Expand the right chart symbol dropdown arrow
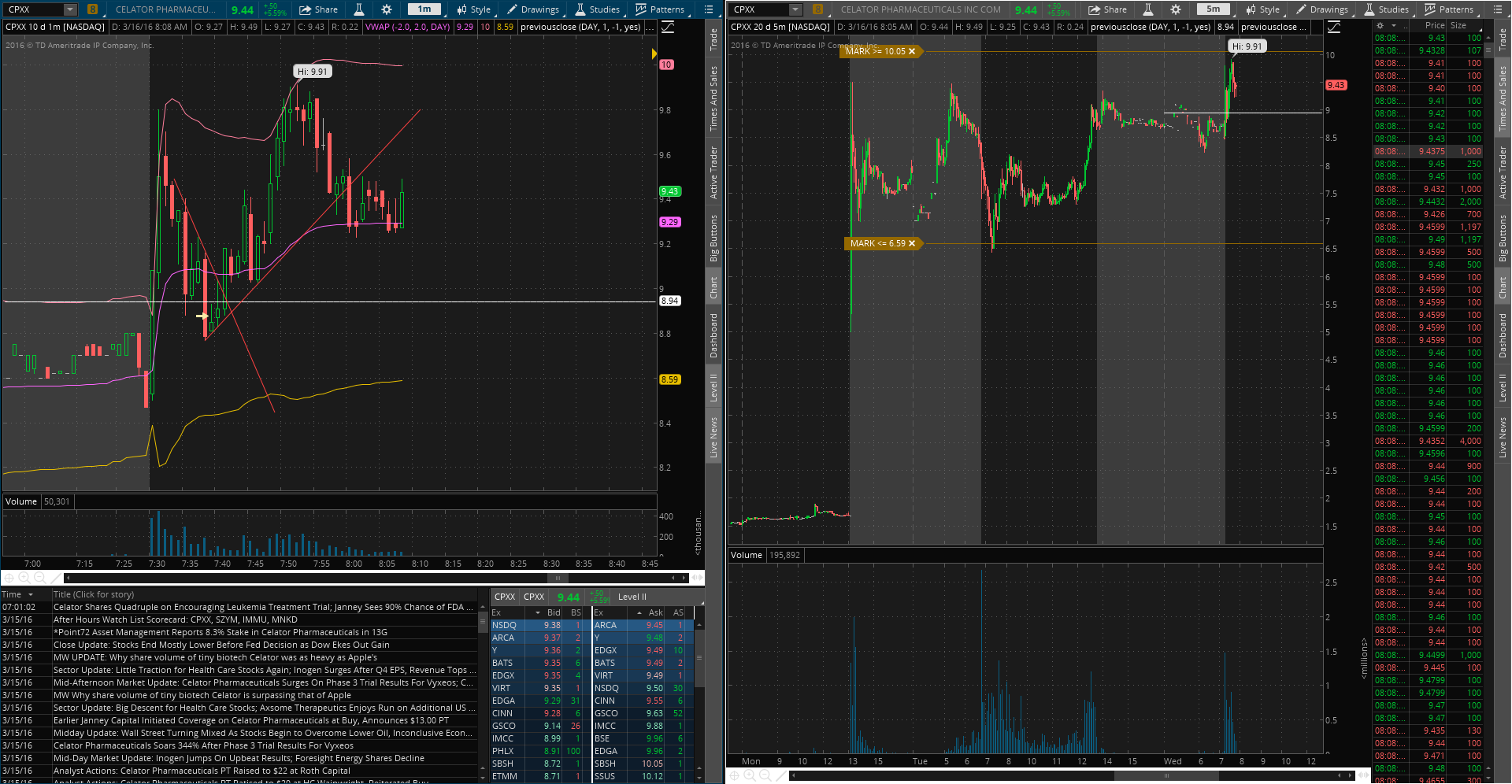The image size is (1512, 784). click(x=795, y=9)
